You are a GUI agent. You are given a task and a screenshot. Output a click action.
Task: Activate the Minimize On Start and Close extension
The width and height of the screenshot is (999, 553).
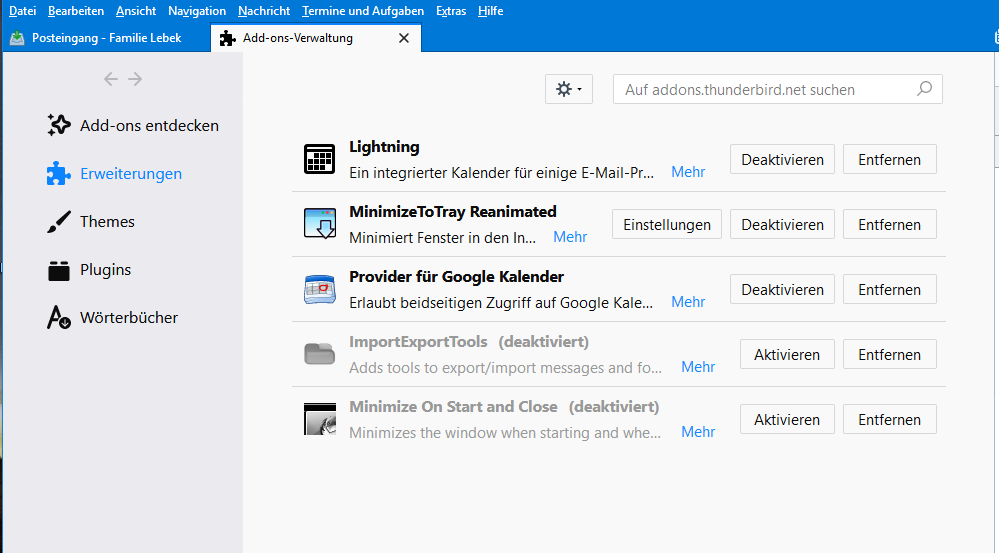(x=787, y=420)
